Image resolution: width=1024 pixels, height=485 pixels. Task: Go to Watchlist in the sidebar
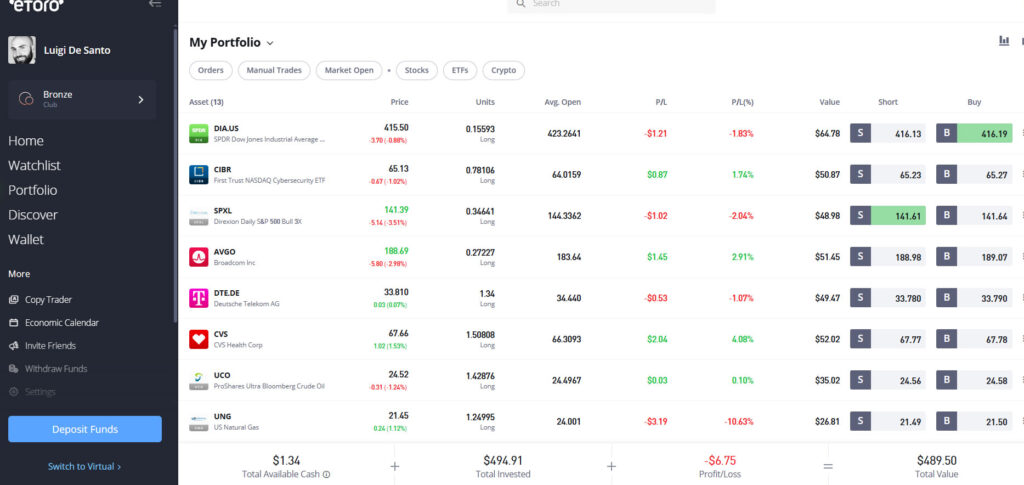point(35,165)
